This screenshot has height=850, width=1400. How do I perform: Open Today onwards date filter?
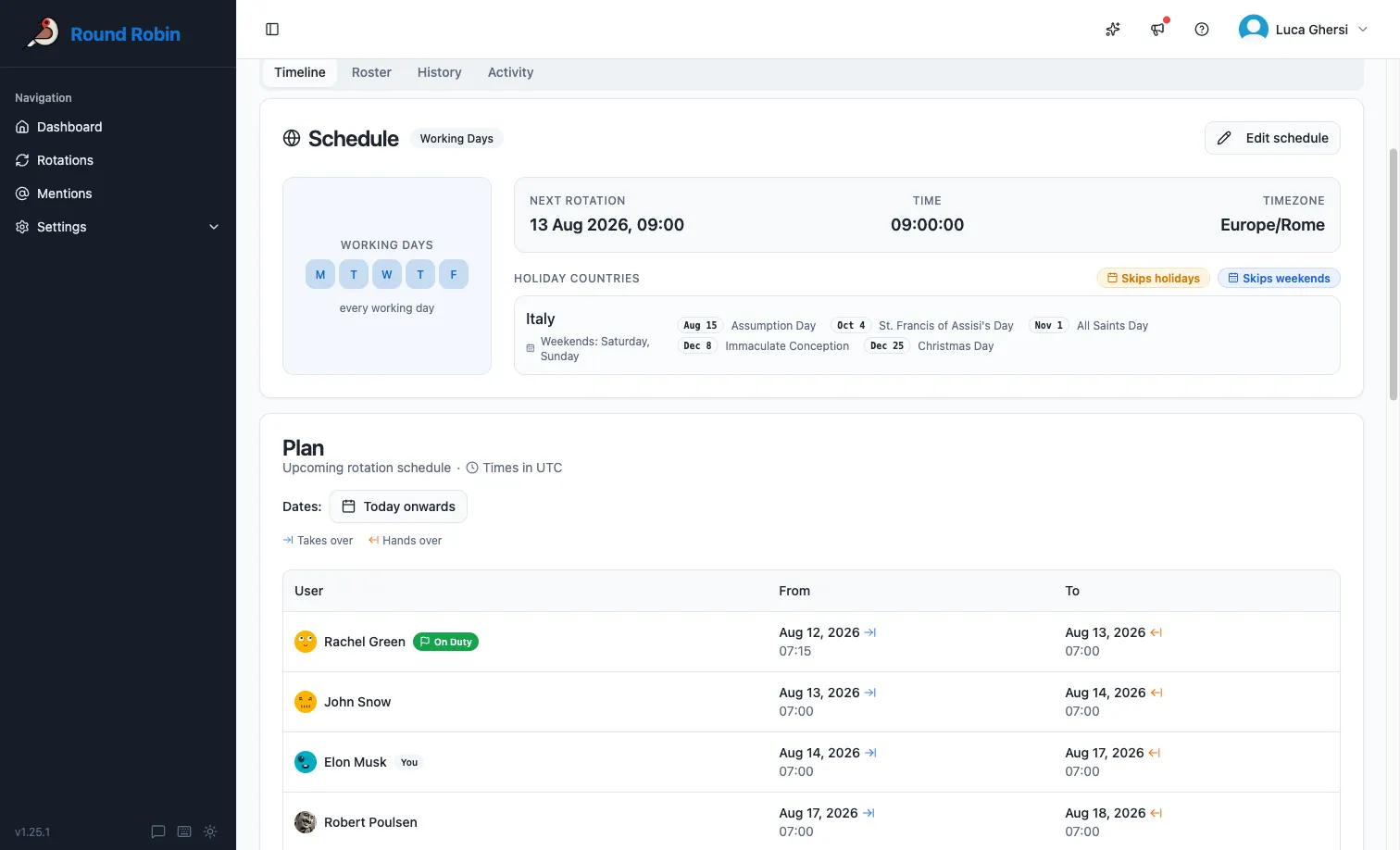tap(398, 506)
